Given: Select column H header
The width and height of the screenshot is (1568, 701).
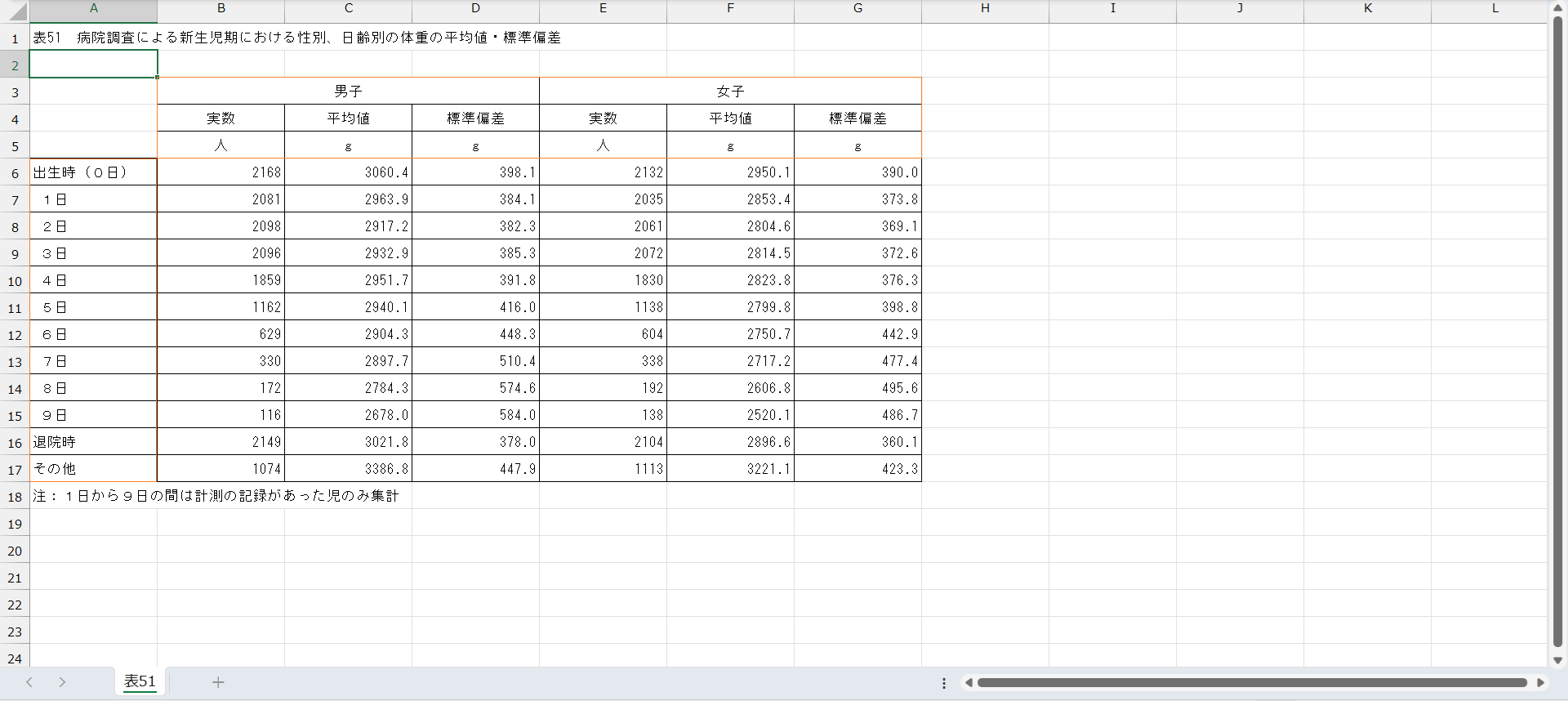Looking at the screenshot, I should [x=985, y=8].
